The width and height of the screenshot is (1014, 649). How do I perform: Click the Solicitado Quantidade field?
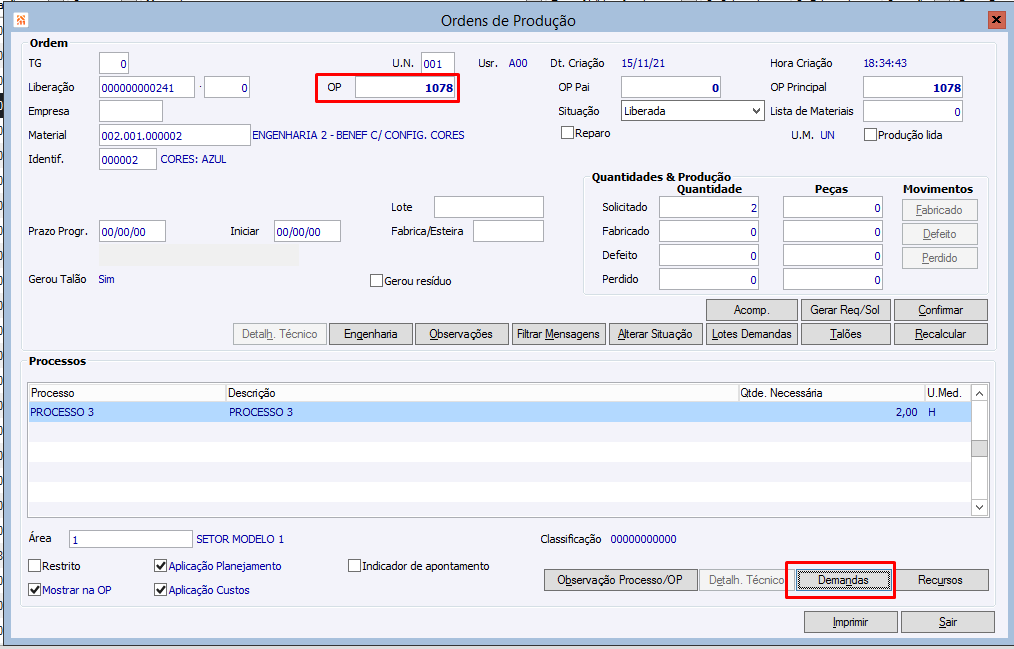(x=709, y=207)
